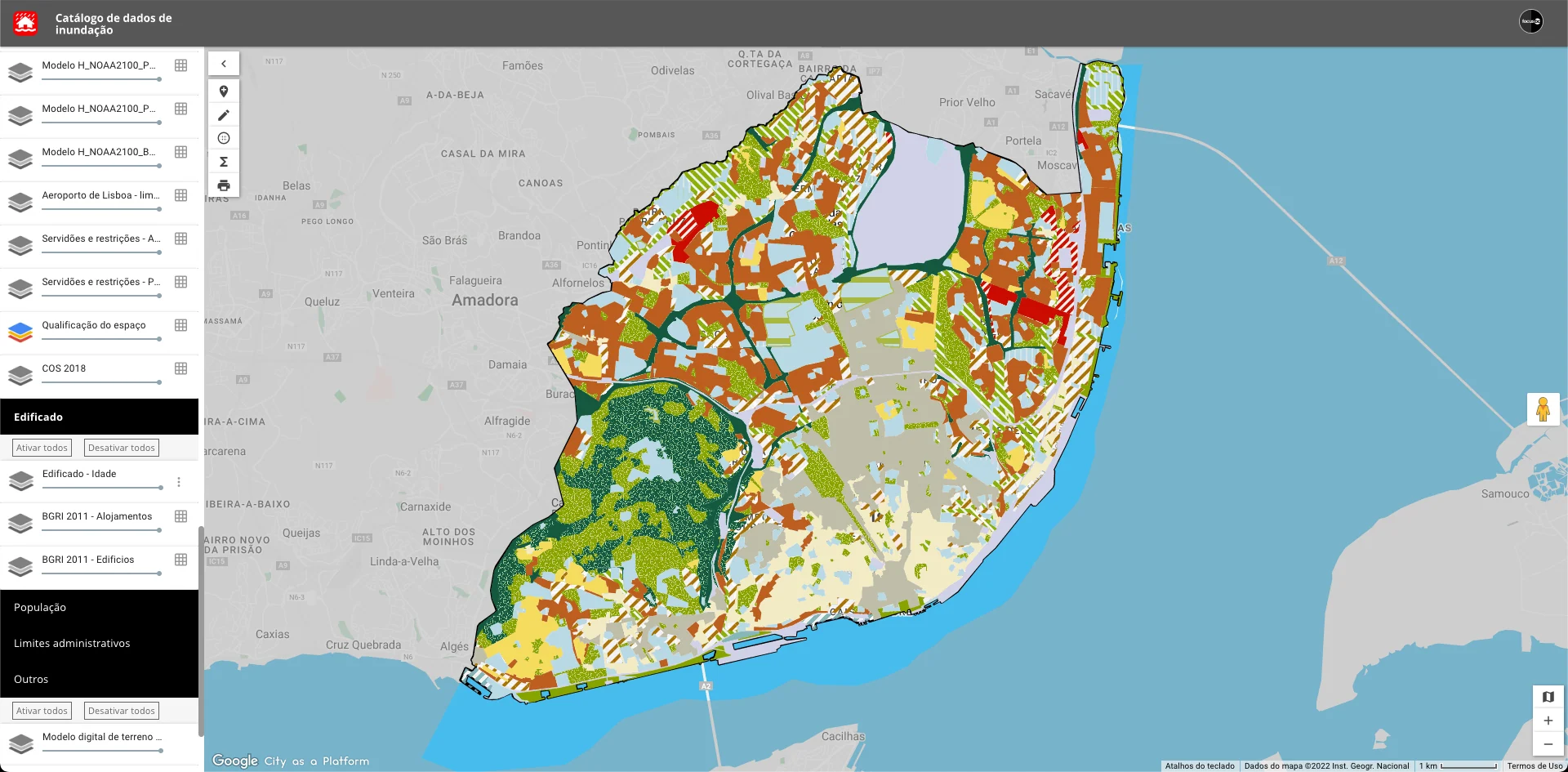Click Ativar todos in the Edificado section
The height and width of the screenshot is (772, 1568).
coord(42,447)
